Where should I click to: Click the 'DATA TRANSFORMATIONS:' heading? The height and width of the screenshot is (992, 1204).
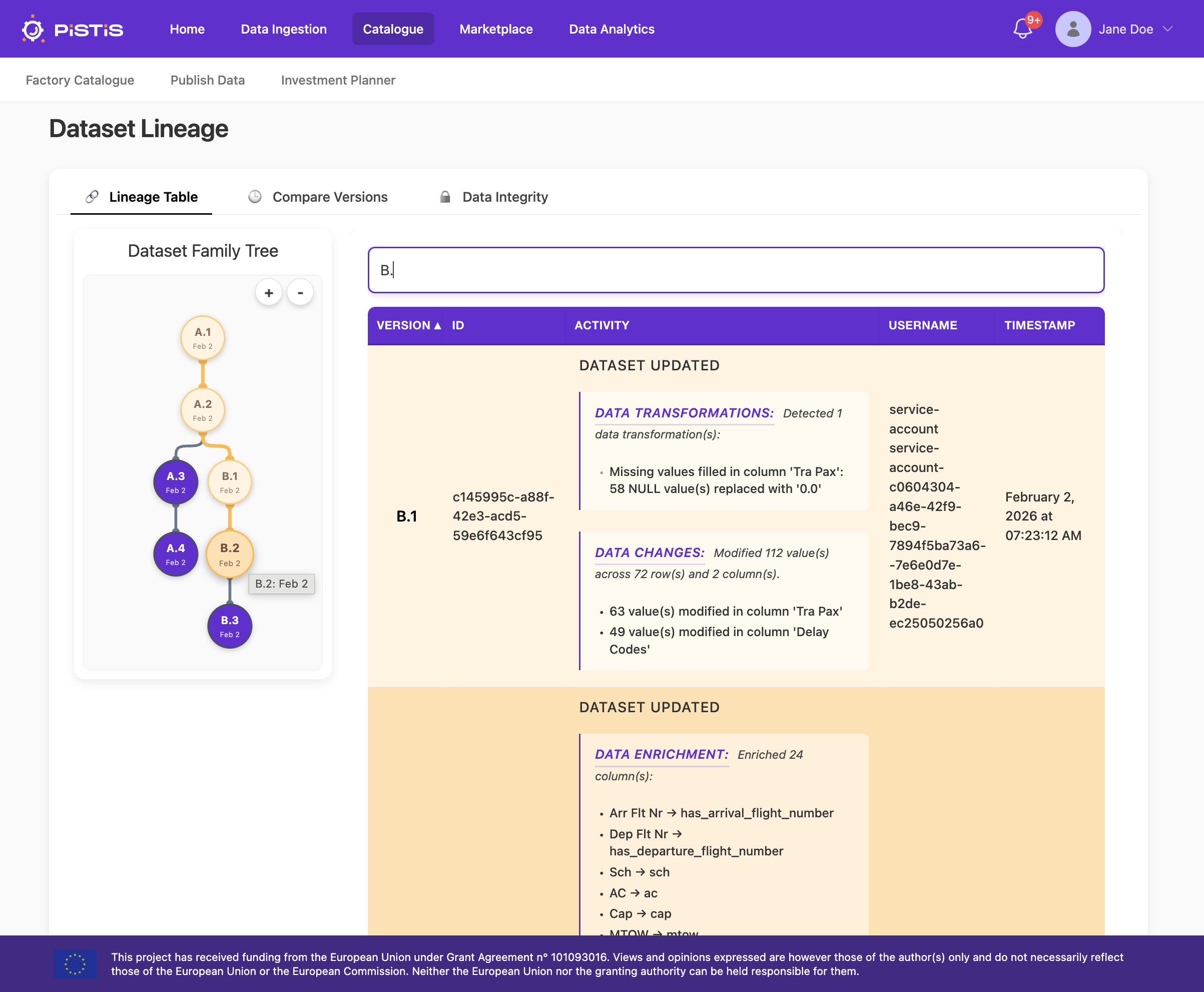684,412
